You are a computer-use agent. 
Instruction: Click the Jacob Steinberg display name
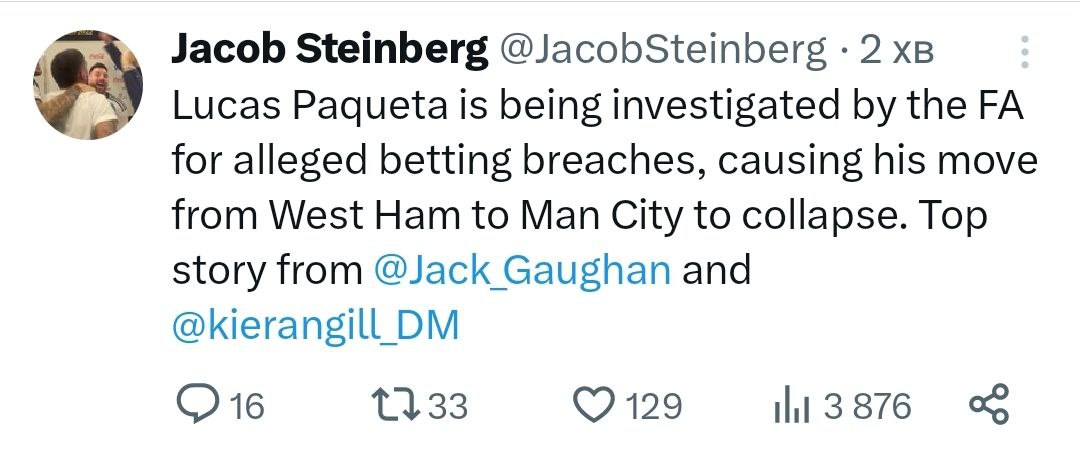330,48
